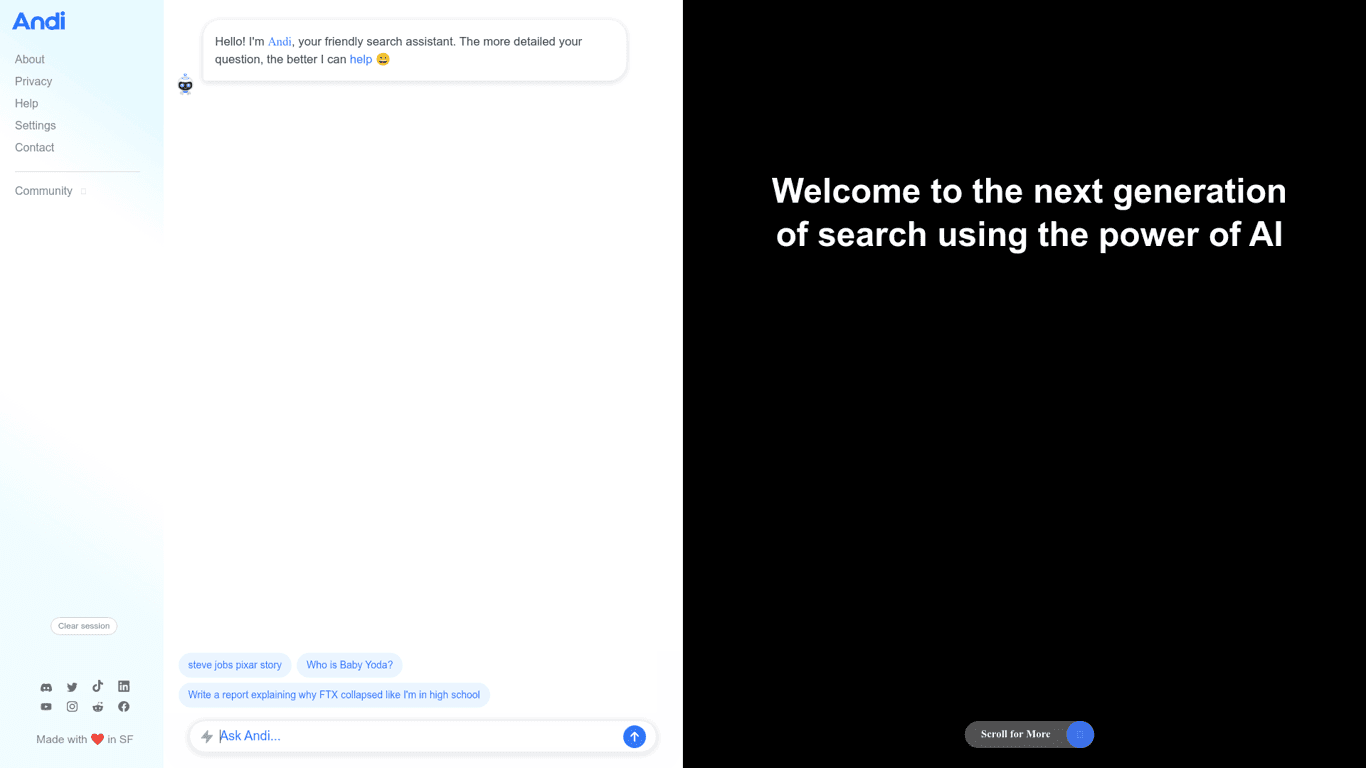Open the YouTube channel icon

point(46,707)
